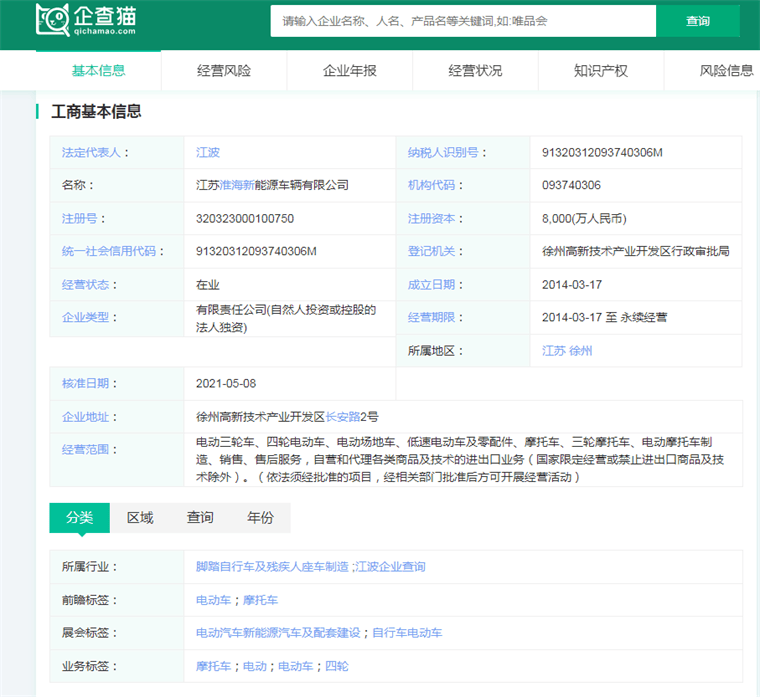Viewport: 760px width, 697px height.
Task: Click the 企查猫 logo icon
Action: [52, 19]
